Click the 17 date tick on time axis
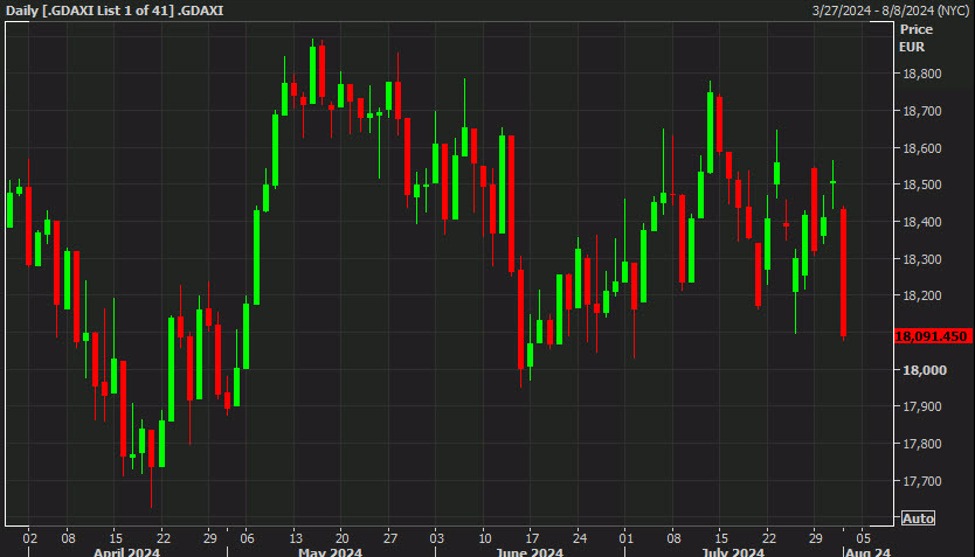 click(x=532, y=538)
